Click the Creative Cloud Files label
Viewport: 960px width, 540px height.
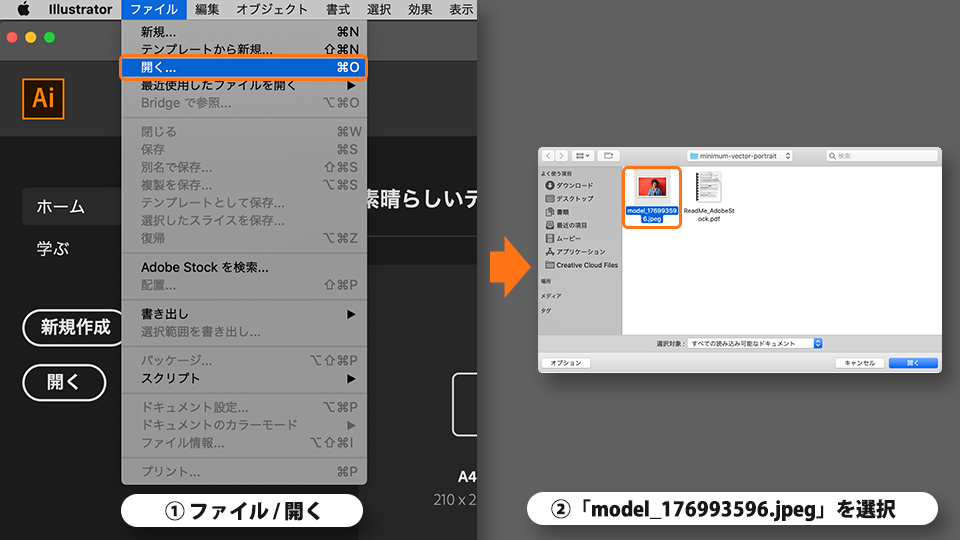587,265
